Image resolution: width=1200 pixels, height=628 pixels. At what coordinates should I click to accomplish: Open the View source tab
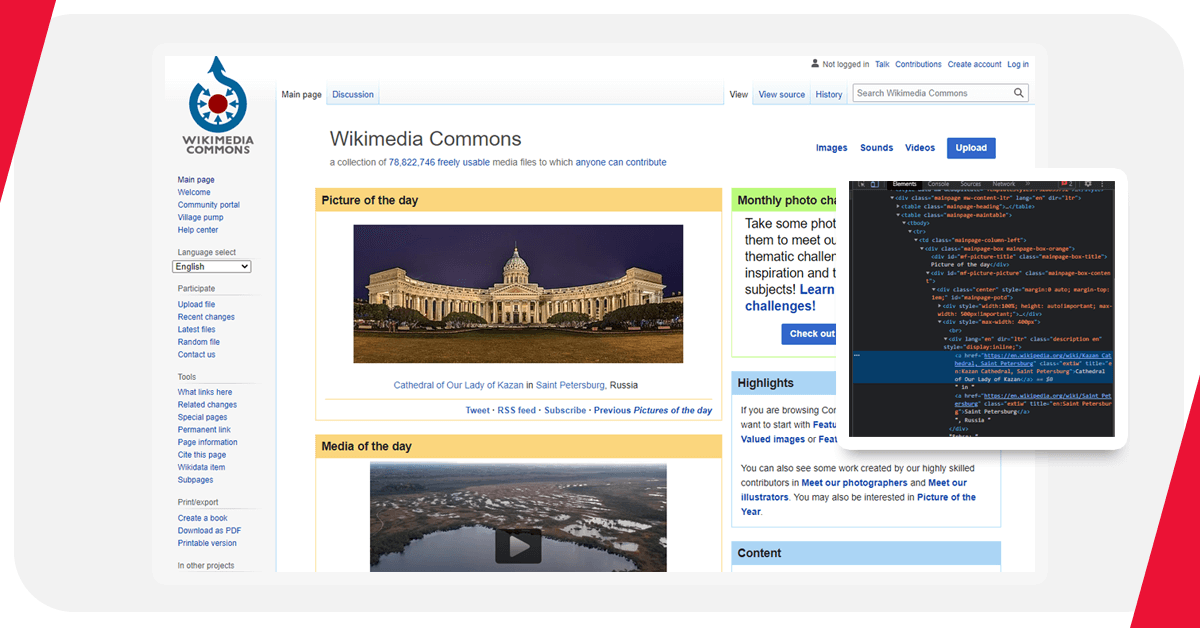point(782,95)
